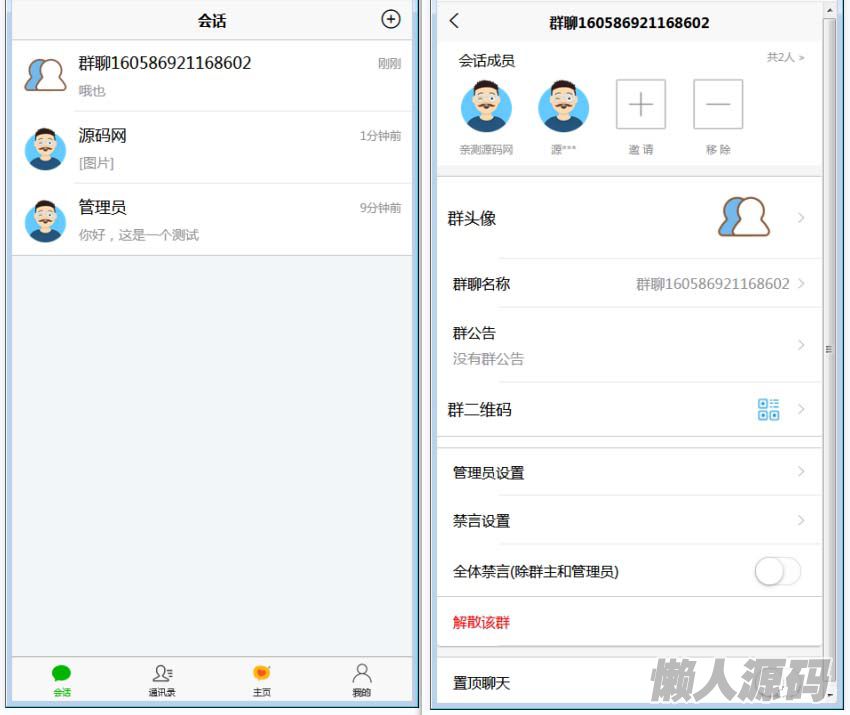Click the 邀请 plus box to invite members

pyautogui.click(x=641, y=104)
